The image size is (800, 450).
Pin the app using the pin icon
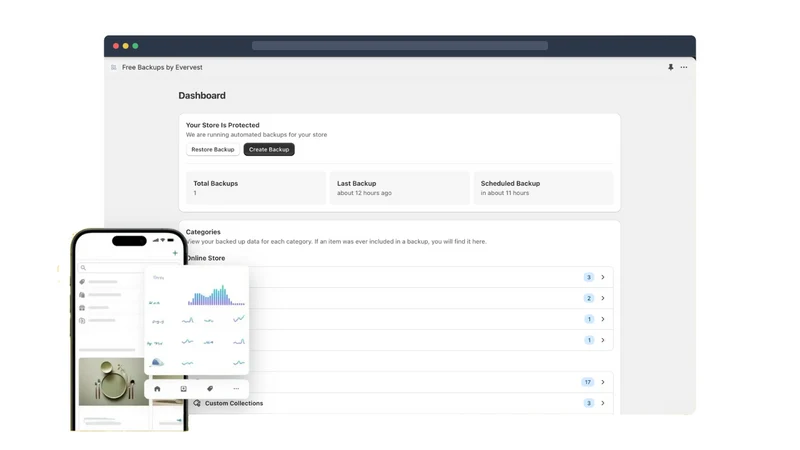670,67
